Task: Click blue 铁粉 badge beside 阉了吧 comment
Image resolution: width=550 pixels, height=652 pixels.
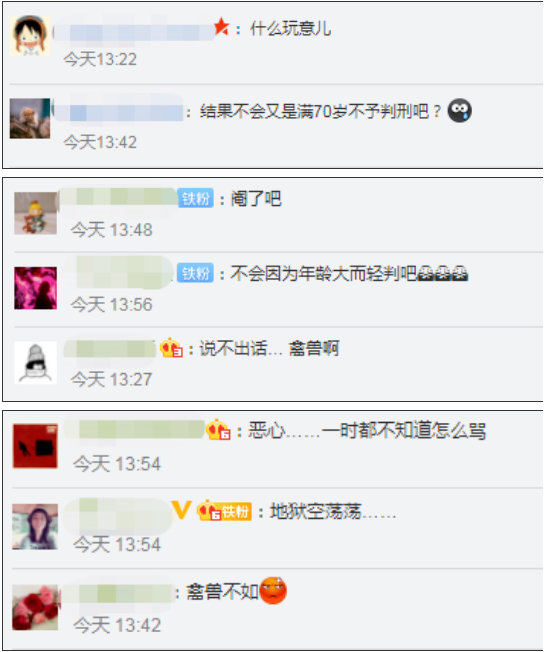Action: [195, 198]
